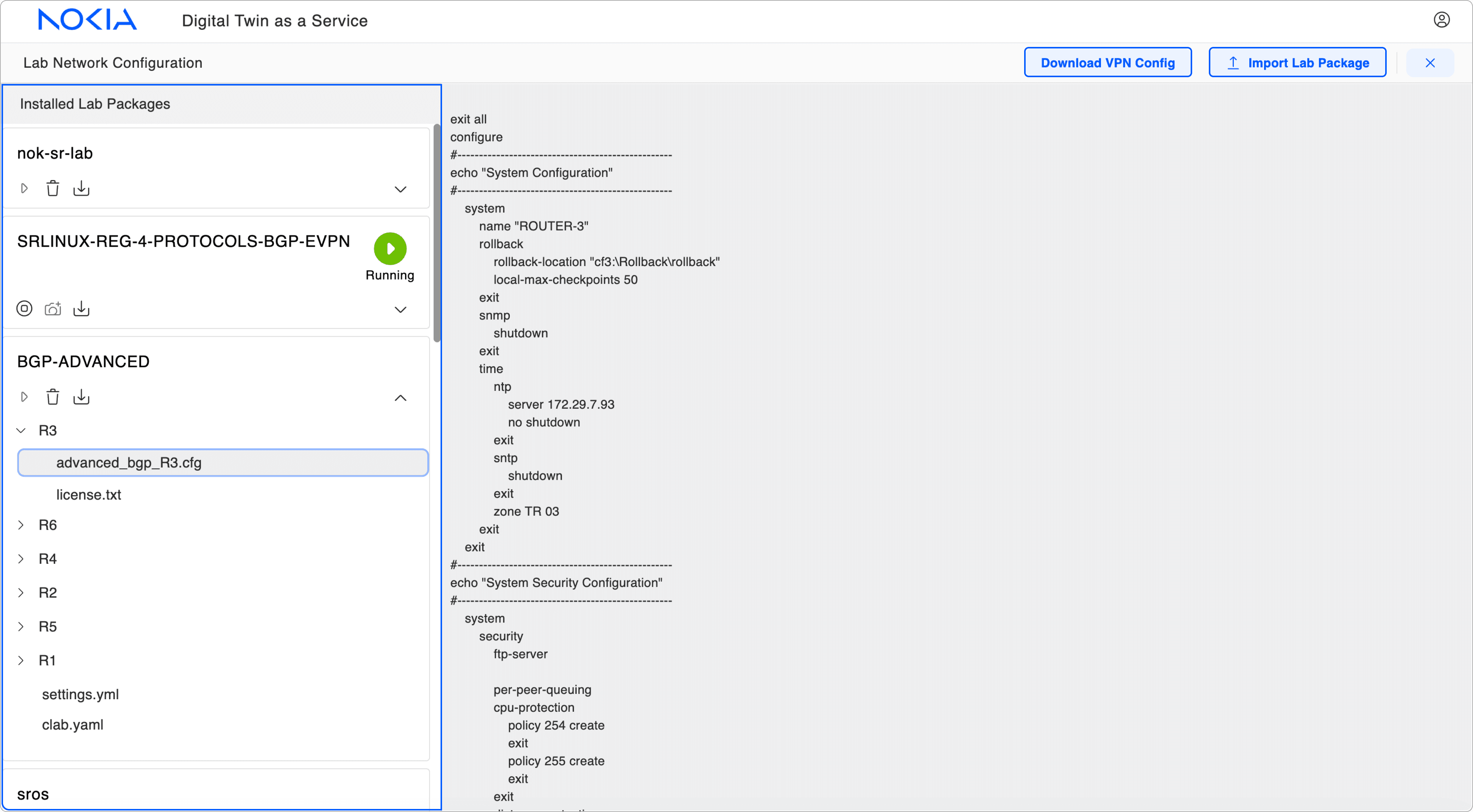Stop the running SRLINUX-REG-4-PROTOCOLS-BGP-EVPN lab

24,309
